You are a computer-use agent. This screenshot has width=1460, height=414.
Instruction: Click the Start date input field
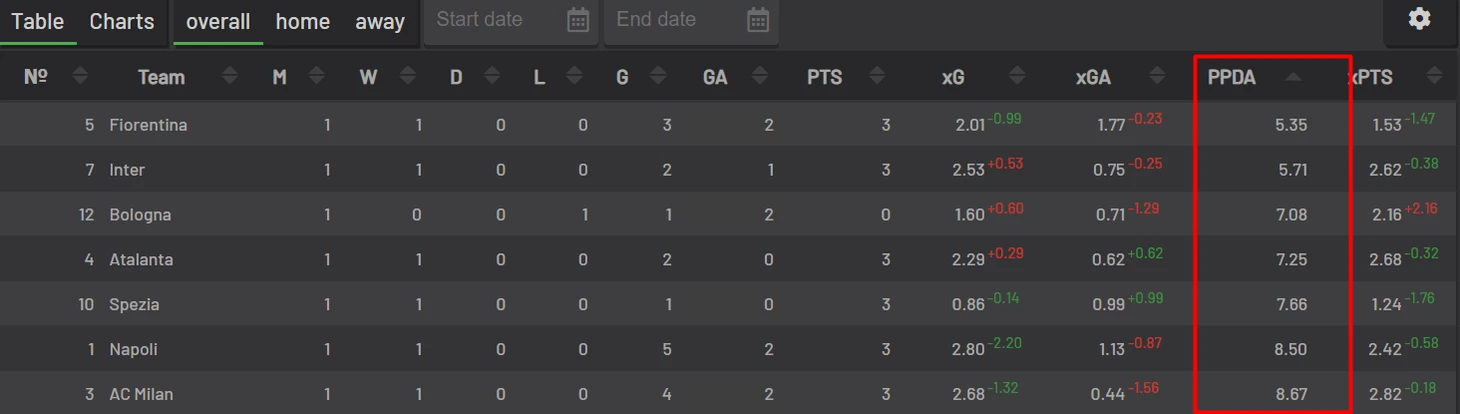coord(511,21)
